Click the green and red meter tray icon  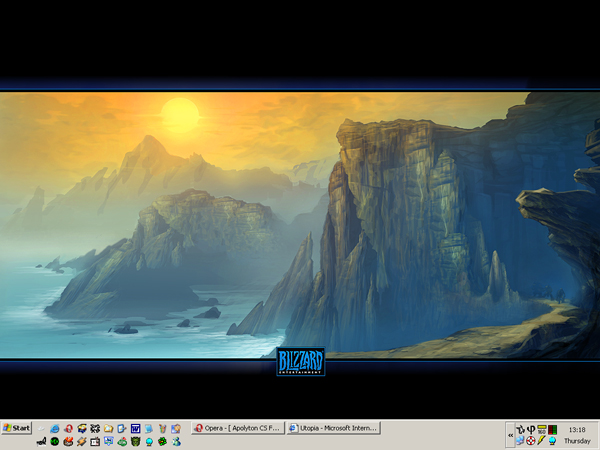click(552, 429)
